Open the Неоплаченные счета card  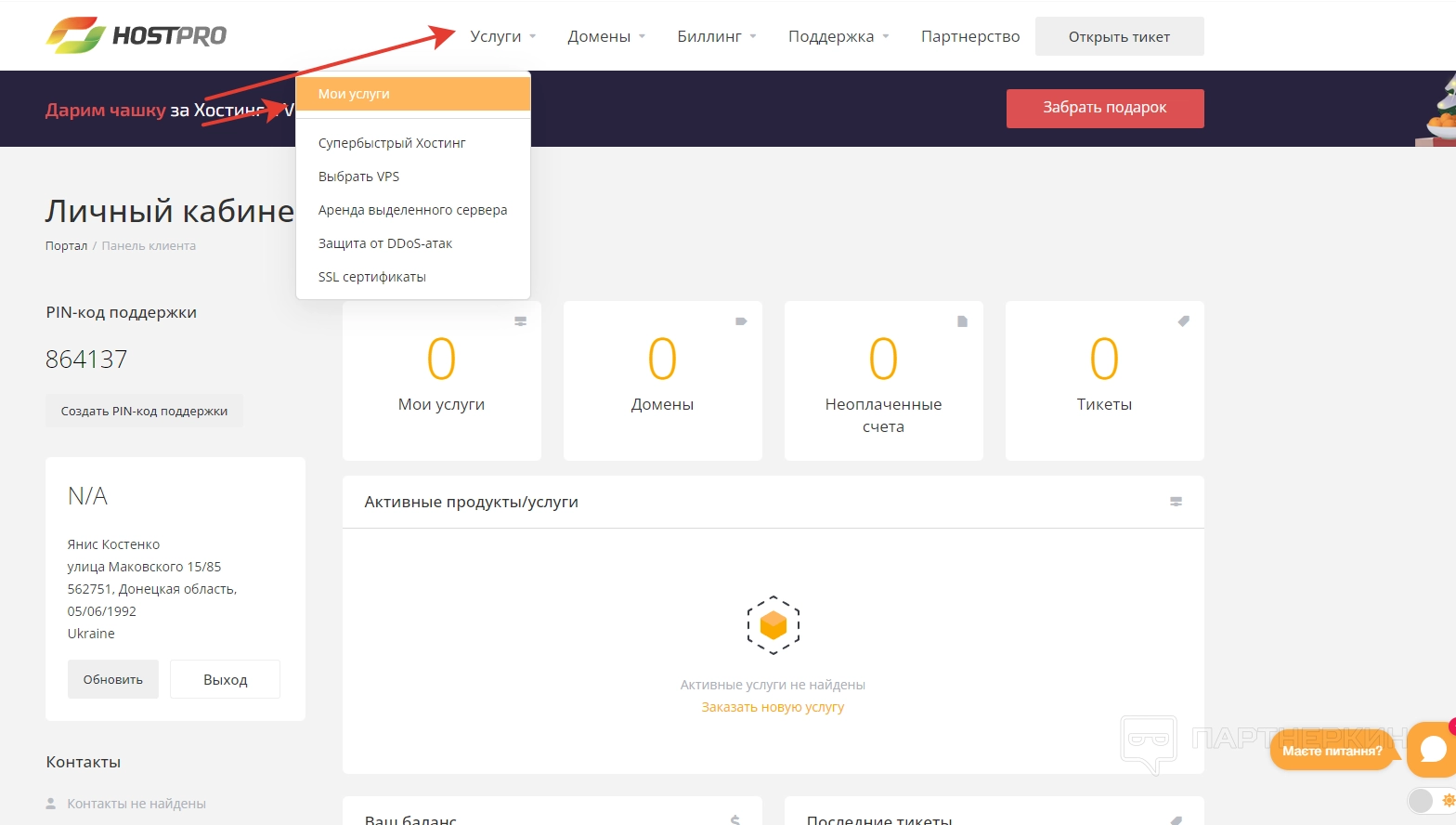[884, 381]
